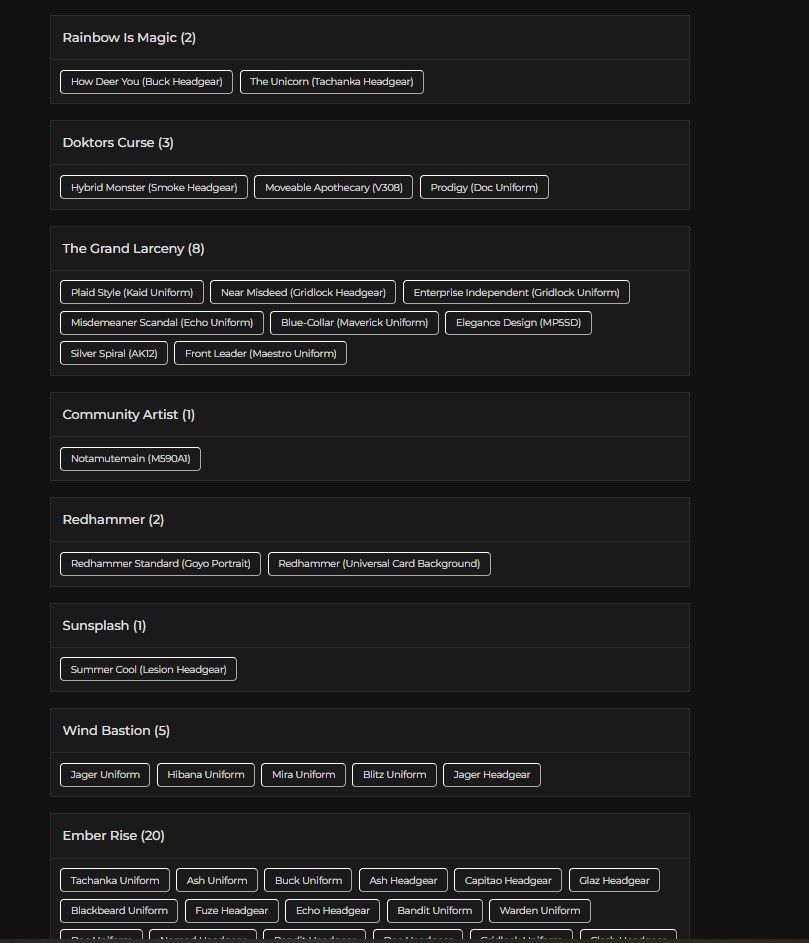Click Silver Spiral (AK12) tag
Viewport: 809px width, 943px height.
click(114, 354)
